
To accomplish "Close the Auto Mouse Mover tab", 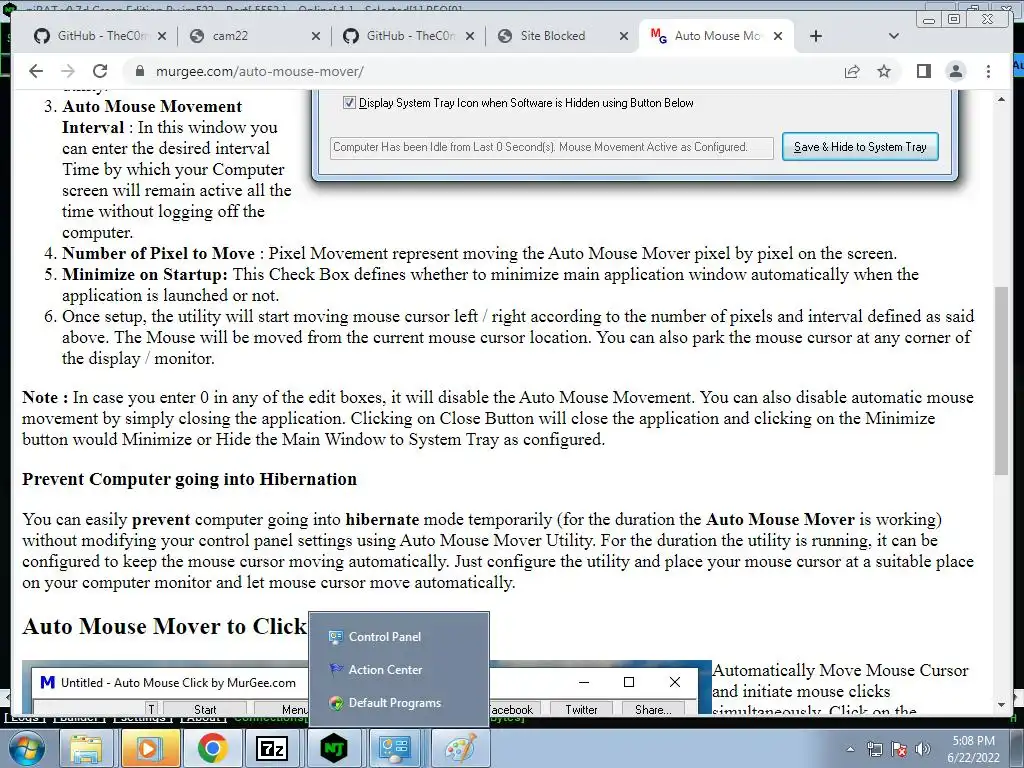I will (778, 36).
